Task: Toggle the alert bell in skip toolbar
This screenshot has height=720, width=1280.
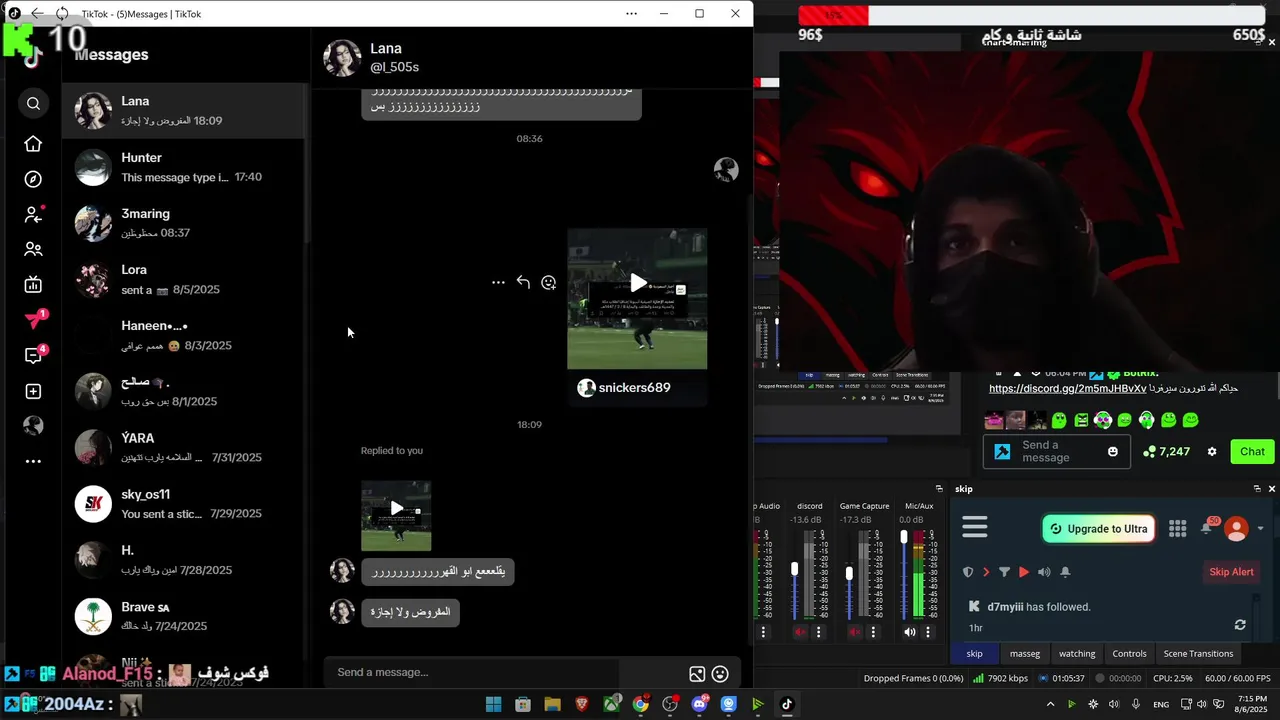Action: (1065, 572)
